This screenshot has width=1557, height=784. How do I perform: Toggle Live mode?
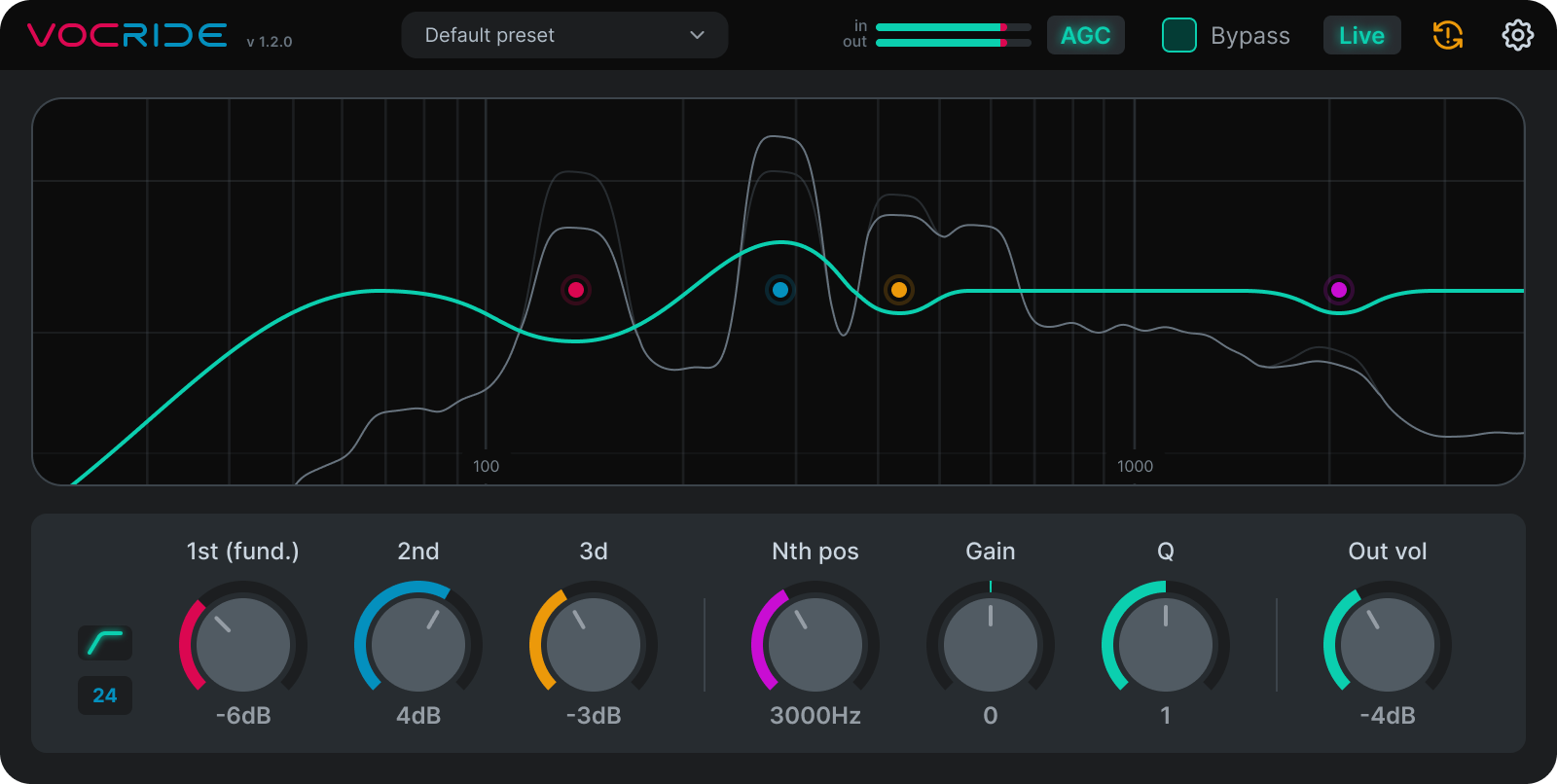point(1361,36)
